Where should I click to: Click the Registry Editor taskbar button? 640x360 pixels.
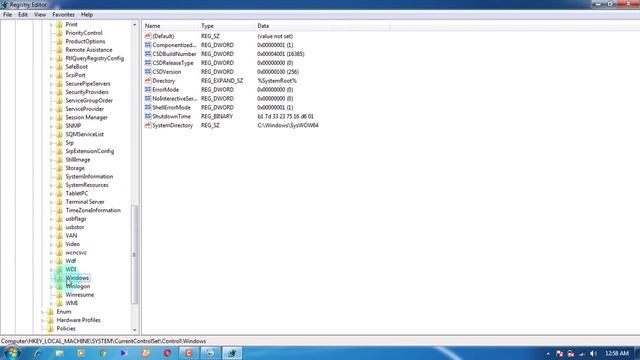232,353
